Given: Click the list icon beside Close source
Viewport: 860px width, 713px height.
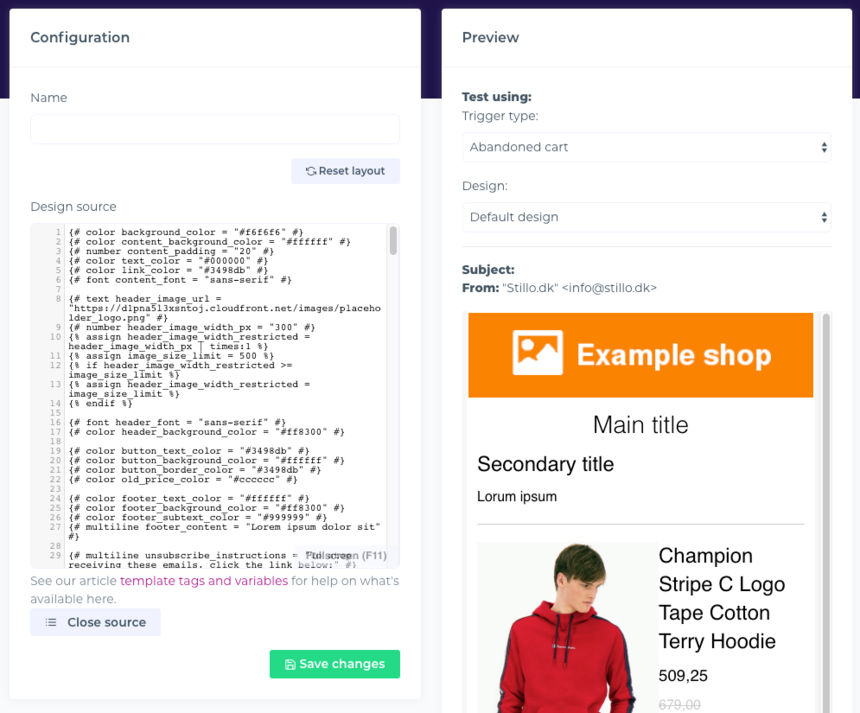Looking at the screenshot, I should (51, 622).
